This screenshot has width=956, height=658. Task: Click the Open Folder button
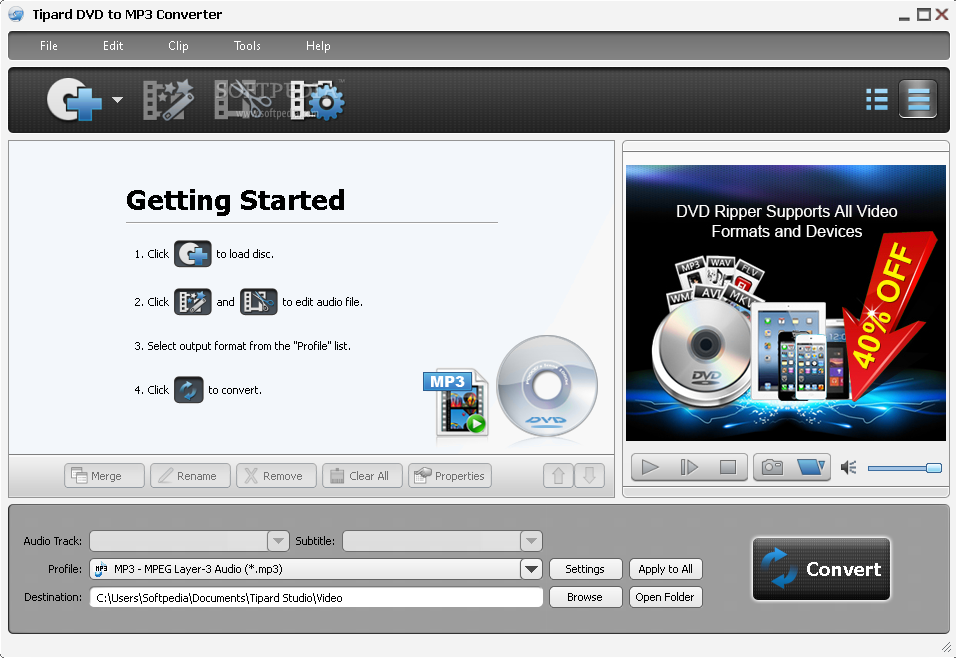(666, 597)
